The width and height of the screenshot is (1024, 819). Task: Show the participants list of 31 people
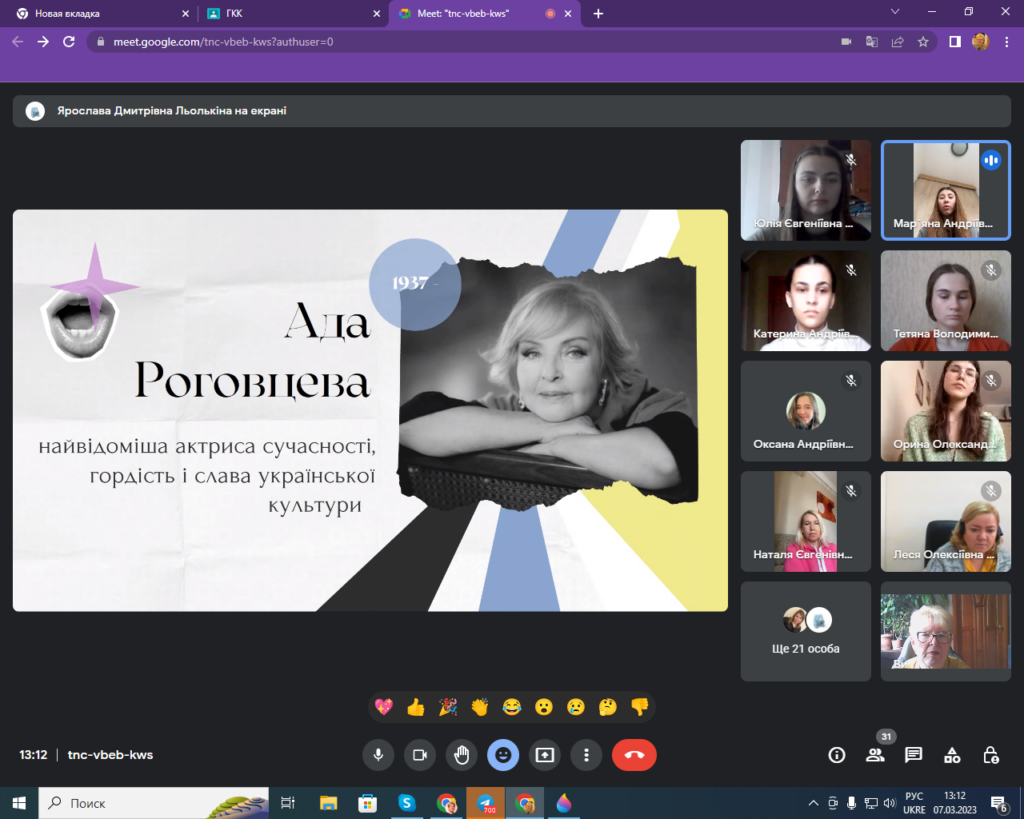pos(875,755)
